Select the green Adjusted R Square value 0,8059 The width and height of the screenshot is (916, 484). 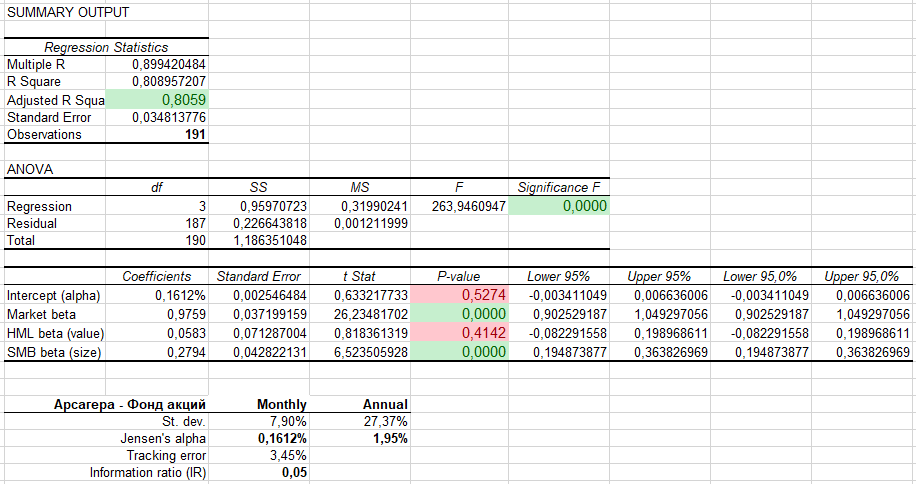(157, 100)
